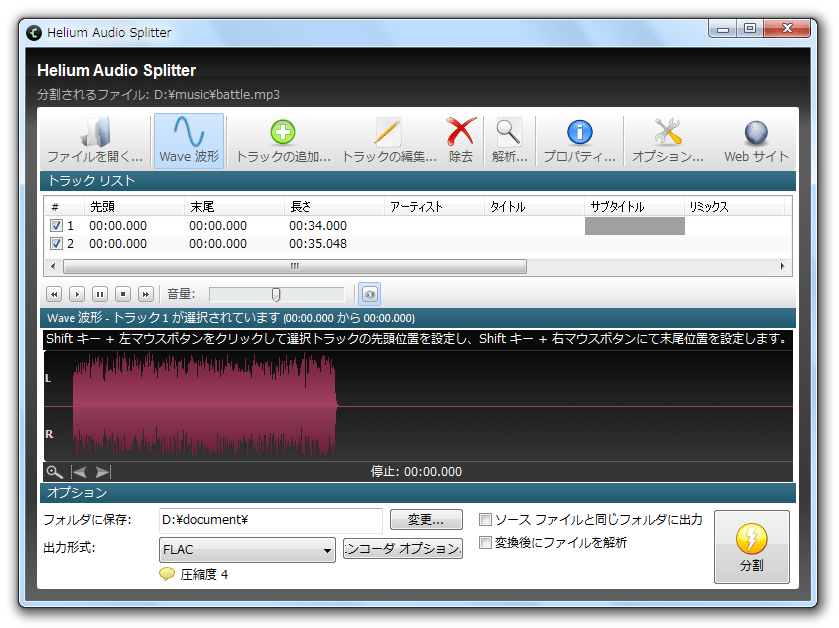
Task: Click the track list horizontal scrollbar thumb
Action: point(295,266)
